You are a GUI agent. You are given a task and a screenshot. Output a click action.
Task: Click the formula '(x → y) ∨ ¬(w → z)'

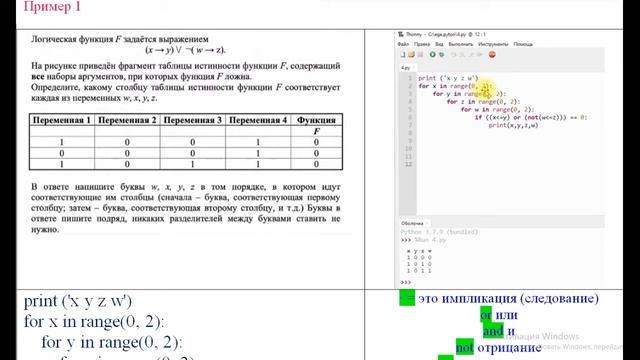[185, 50]
